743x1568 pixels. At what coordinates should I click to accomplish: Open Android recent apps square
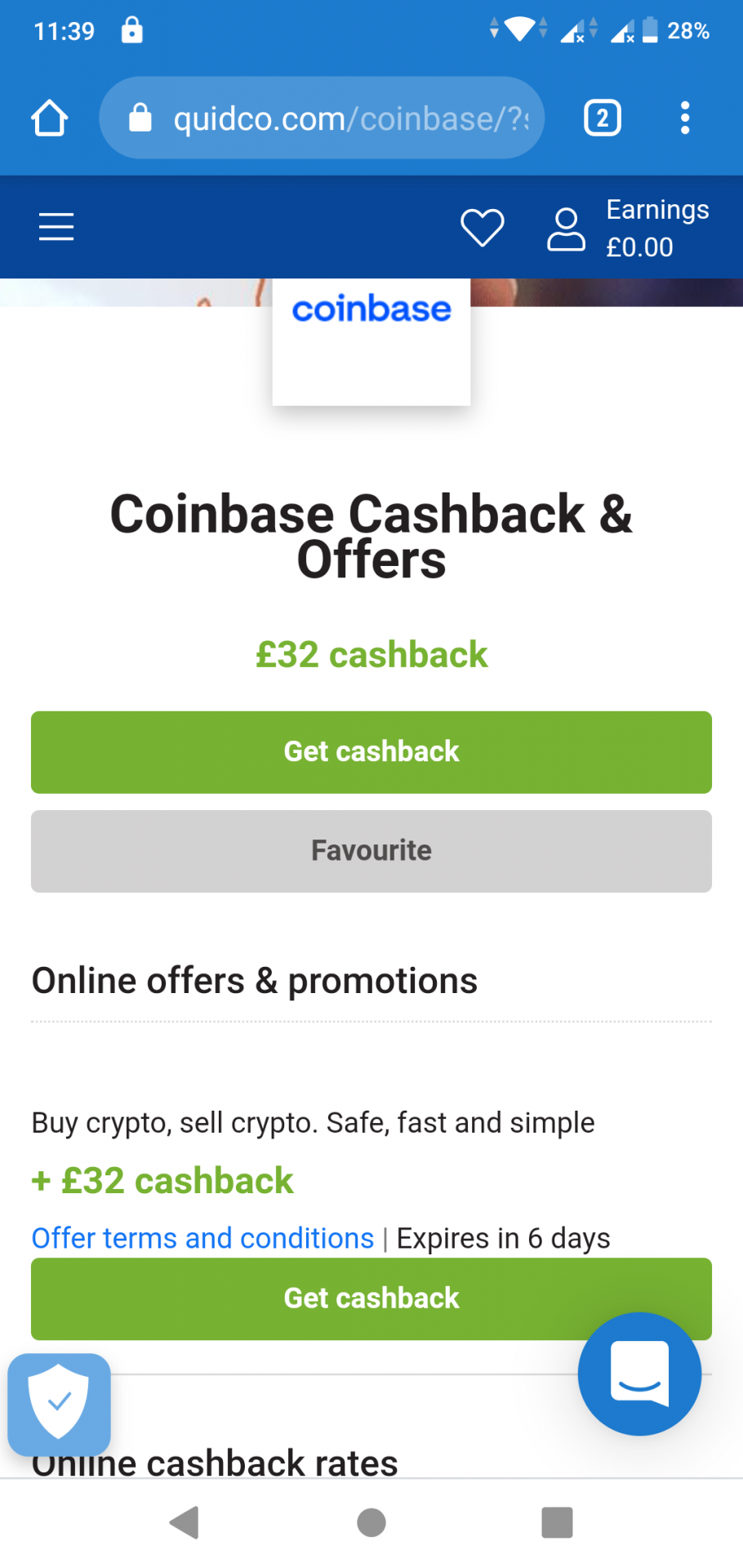[x=557, y=1522]
